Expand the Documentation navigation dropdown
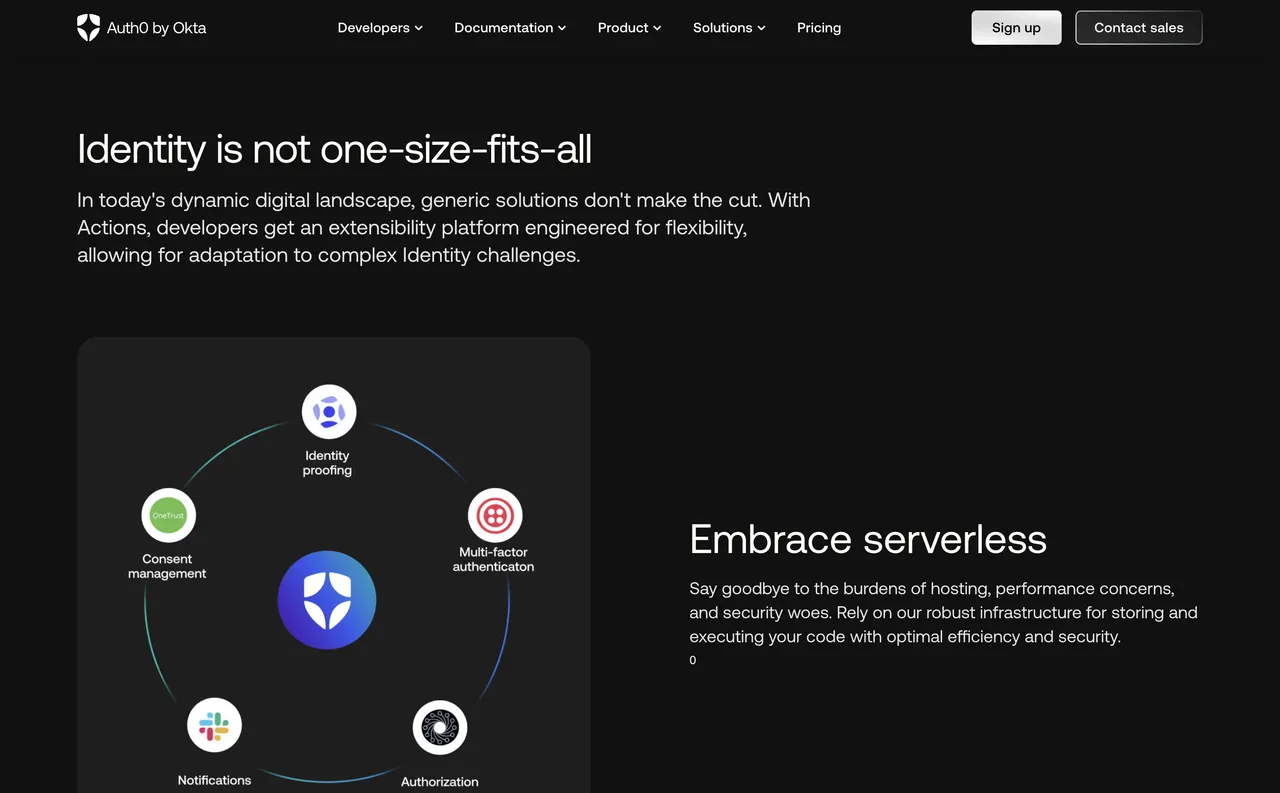The width and height of the screenshot is (1280, 793). 510,27
